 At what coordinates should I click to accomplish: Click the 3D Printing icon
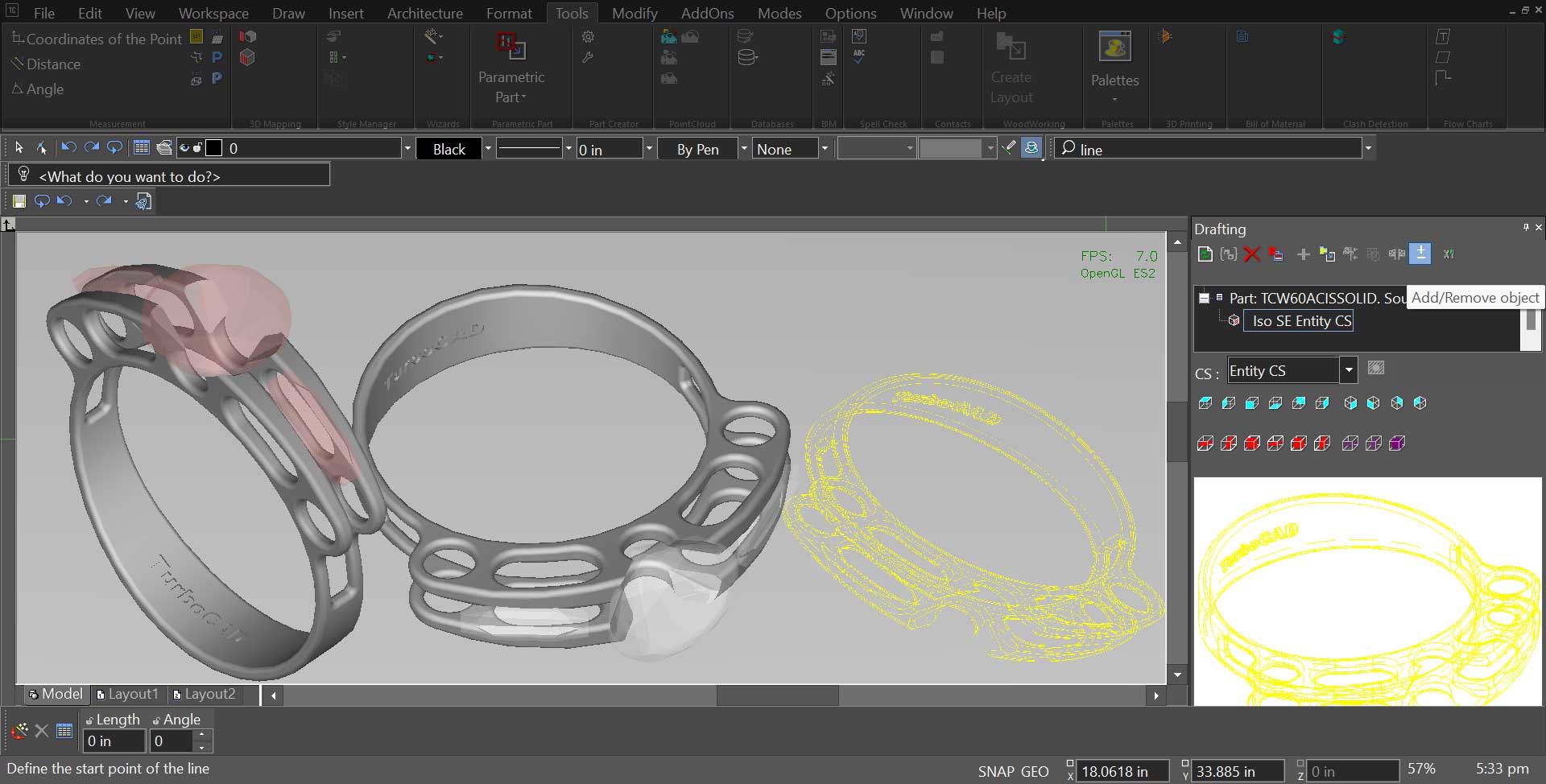click(x=1164, y=36)
